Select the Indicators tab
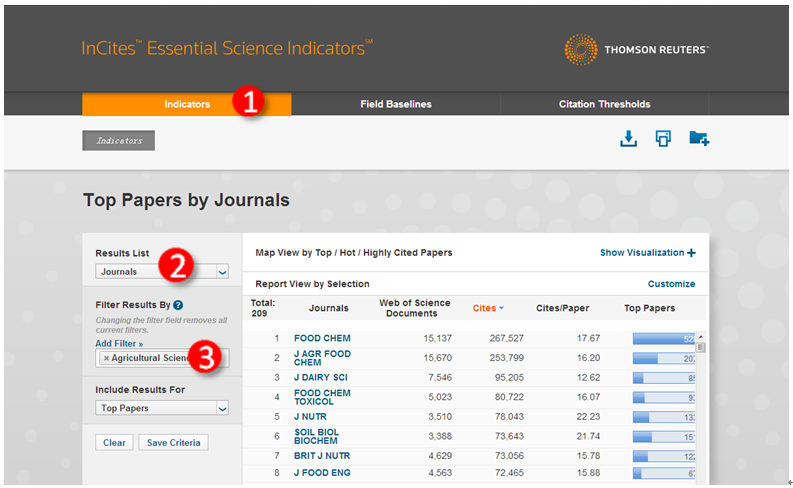 pos(187,104)
